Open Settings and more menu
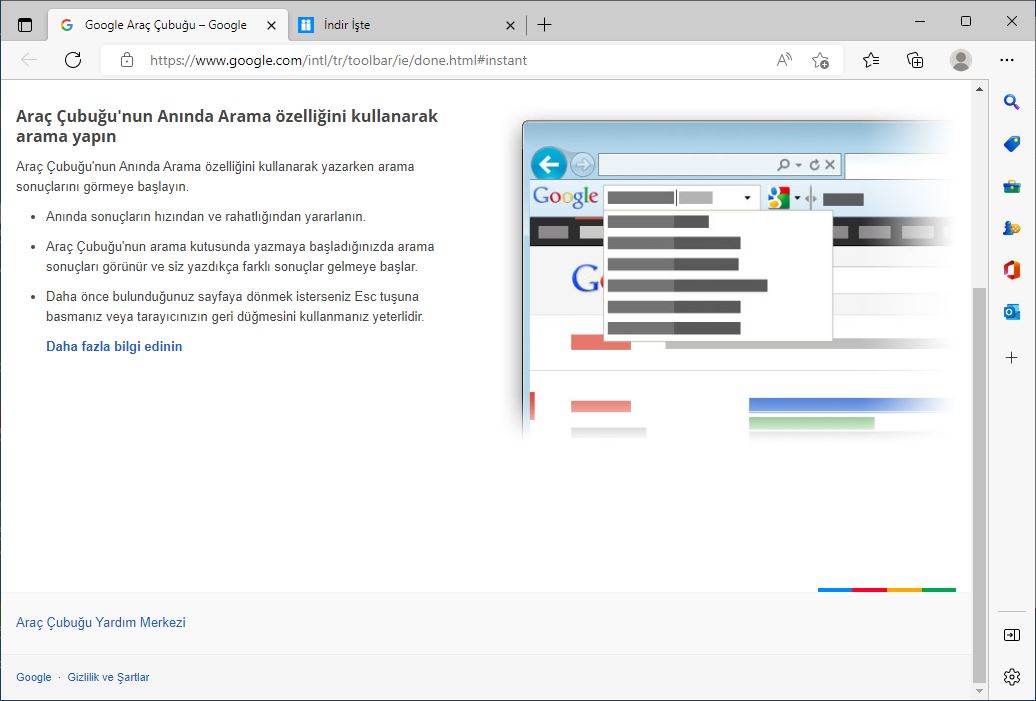 [1007, 60]
